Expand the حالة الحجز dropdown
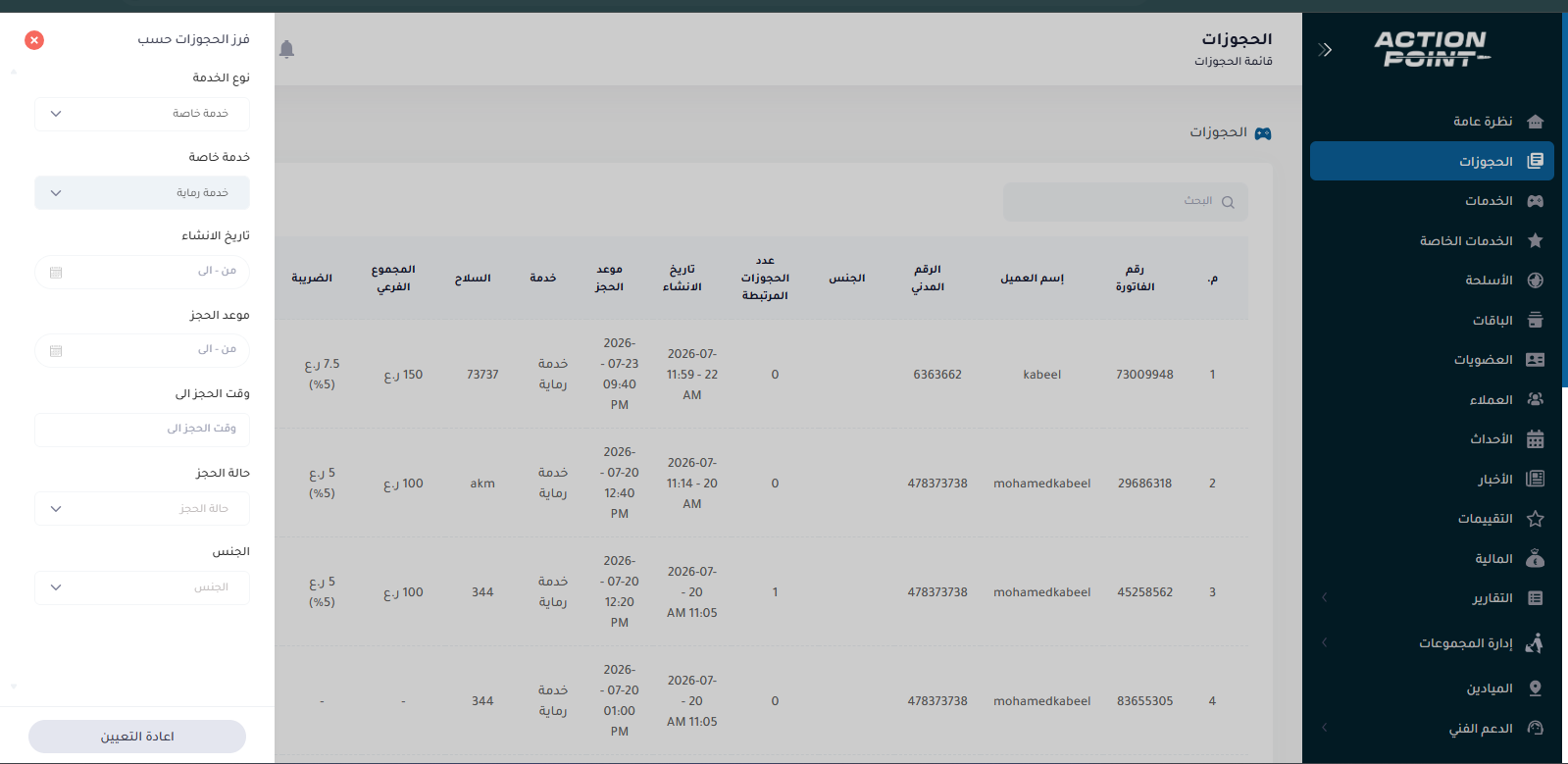Viewport: 1568px width, 764px height. click(142, 509)
